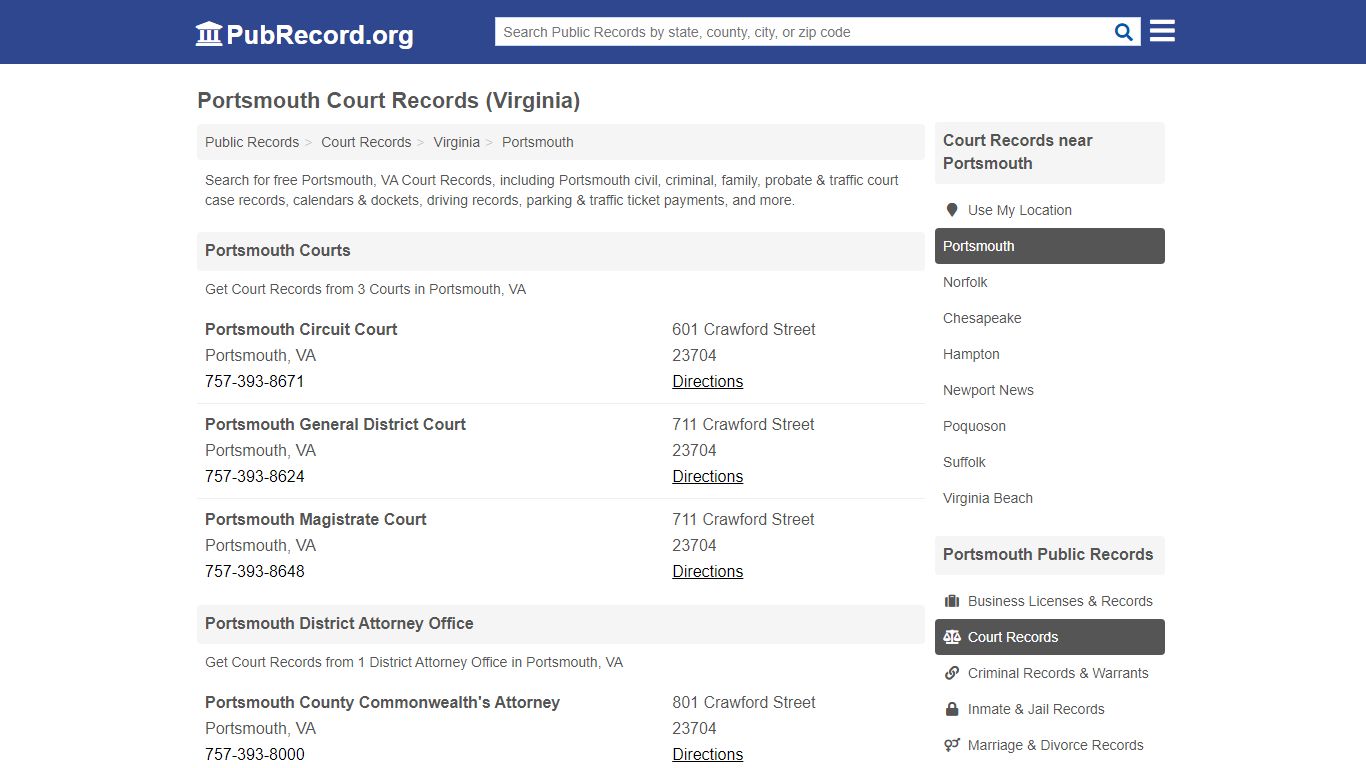Open Criminal Records & Warrants category
Screen dimensions: 1366x768
(x=1050, y=673)
